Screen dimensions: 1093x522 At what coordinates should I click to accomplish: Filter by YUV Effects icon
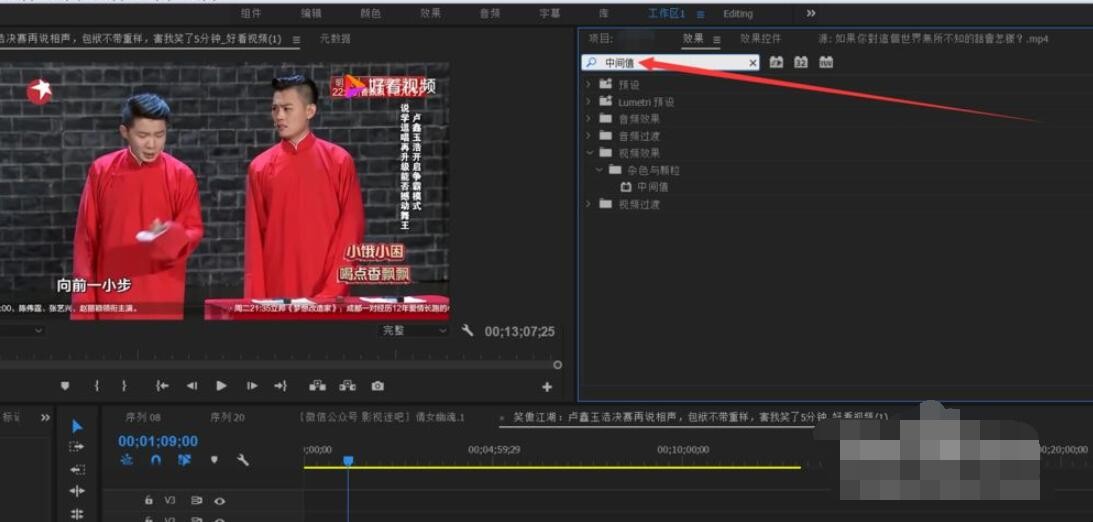tap(826, 63)
